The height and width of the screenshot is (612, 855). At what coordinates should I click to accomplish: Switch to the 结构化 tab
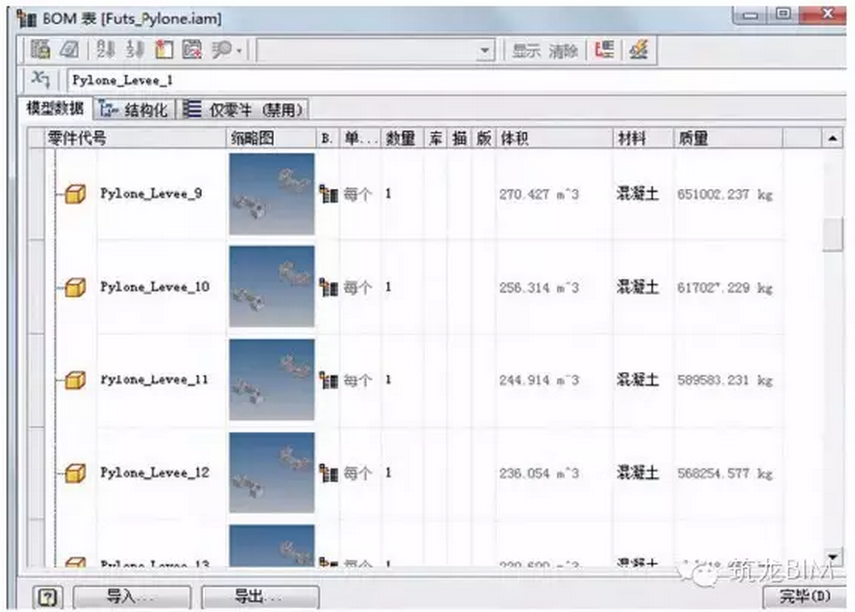pyautogui.click(x=140, y=109)
